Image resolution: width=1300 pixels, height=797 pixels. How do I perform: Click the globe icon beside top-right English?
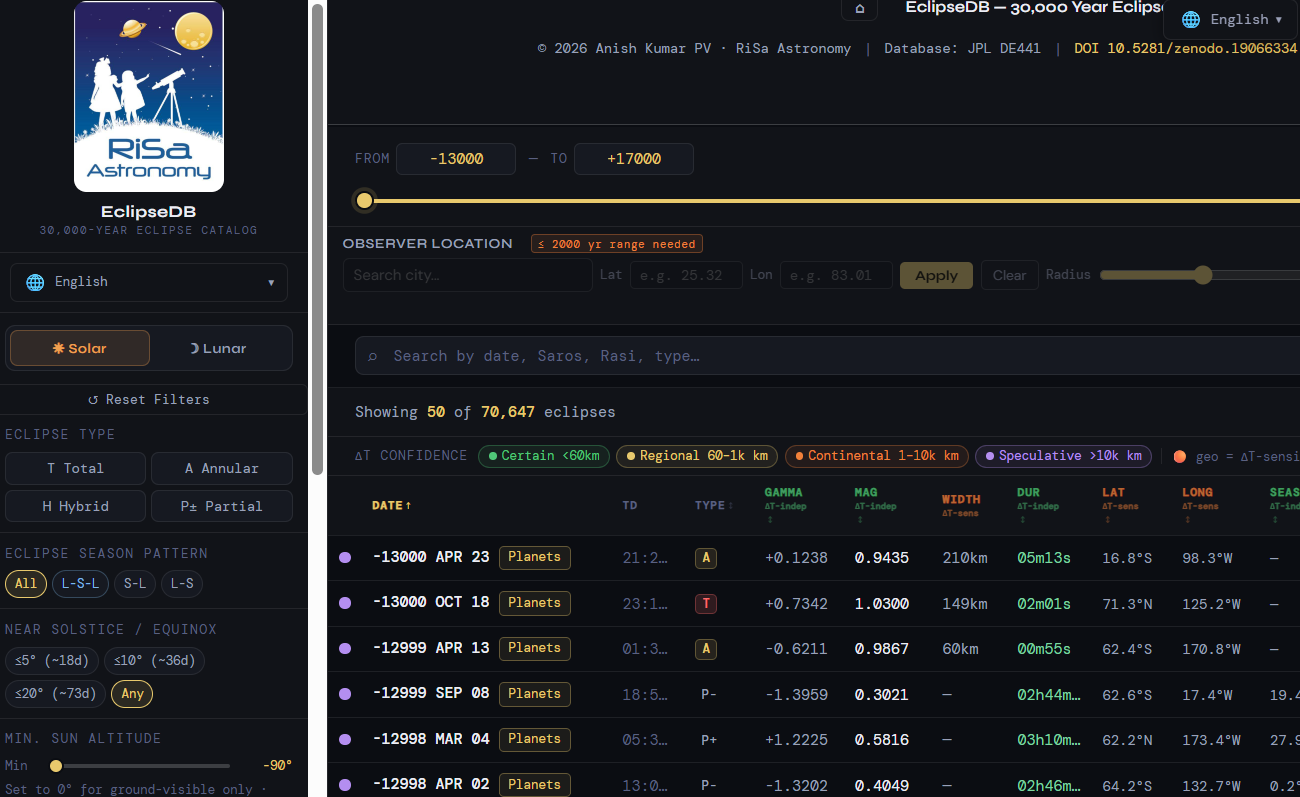pos(1190,19)
